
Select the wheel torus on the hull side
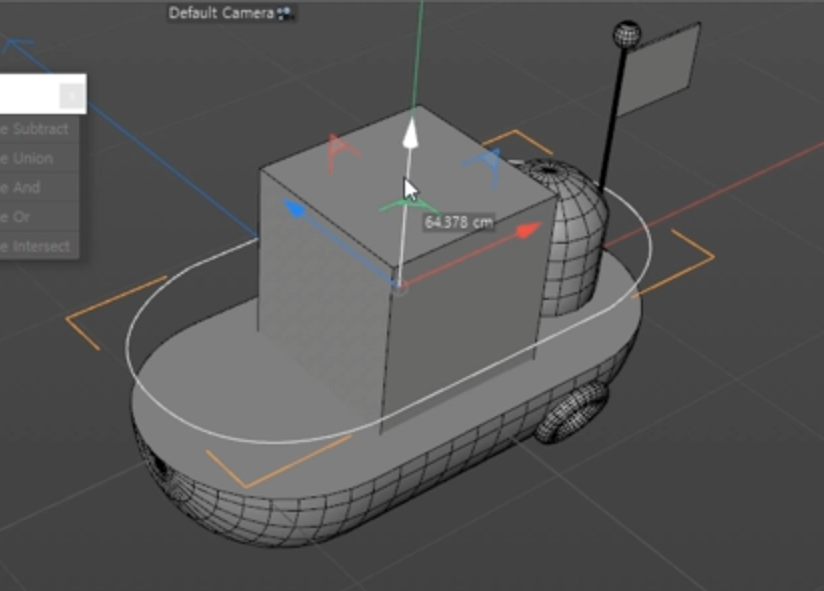click(572, 413)
